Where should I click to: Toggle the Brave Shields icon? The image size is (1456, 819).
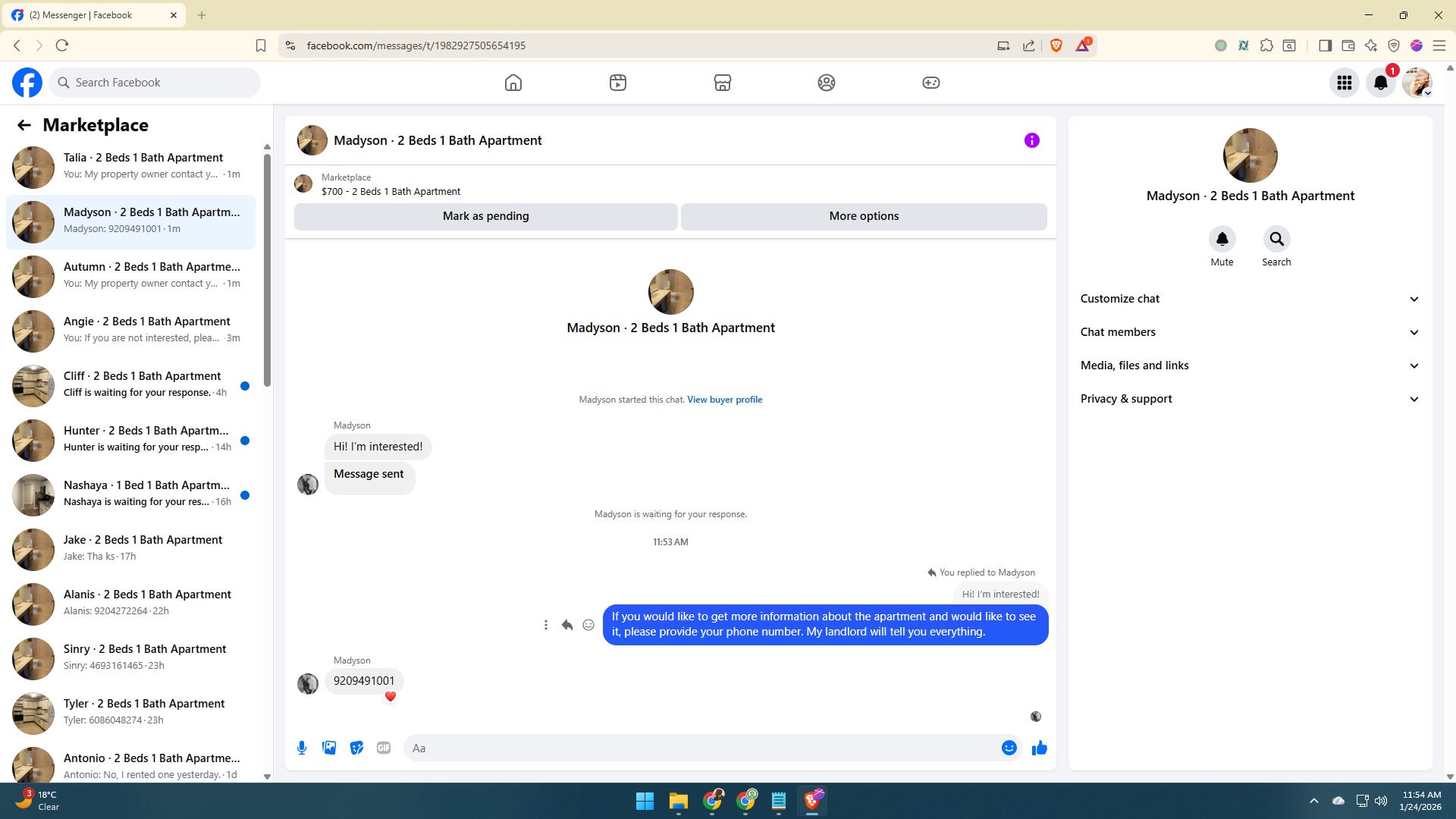[1056, 45]
